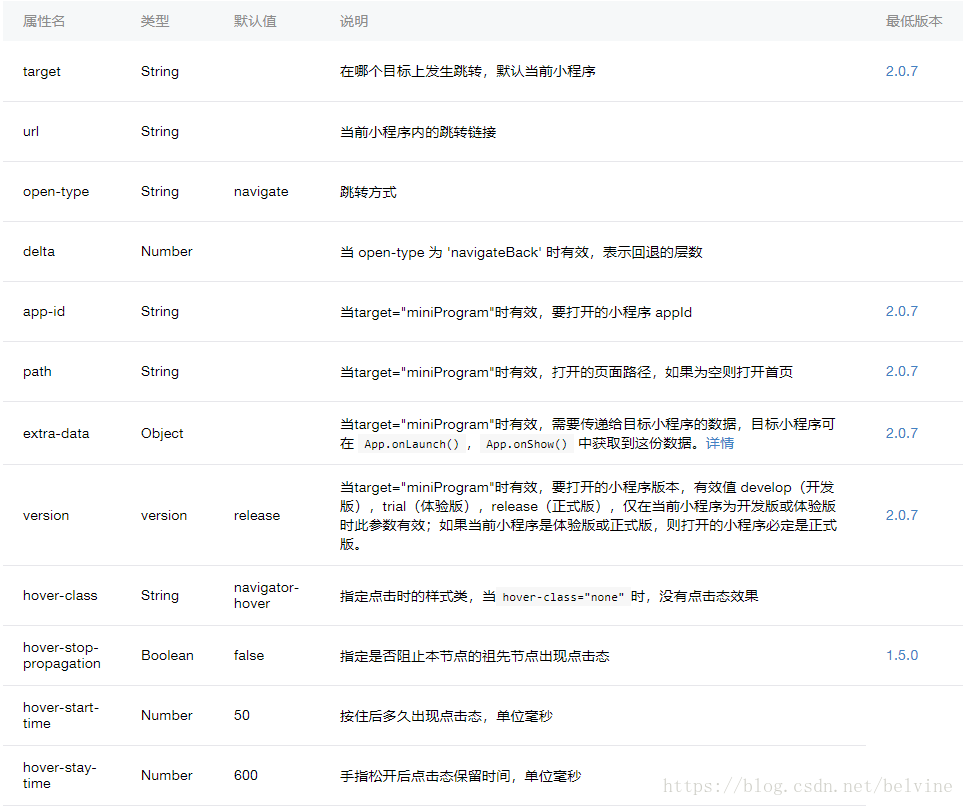
Task: Click Number type in hover-stay-time row
Action: [167, 775]
